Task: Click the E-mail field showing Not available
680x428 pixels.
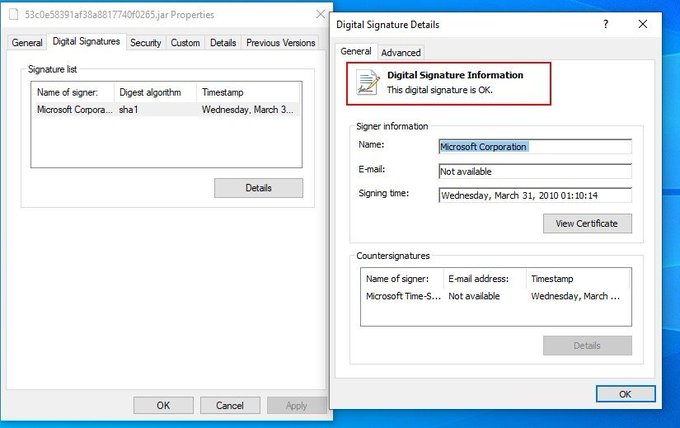Action: [x=535, y=171]
